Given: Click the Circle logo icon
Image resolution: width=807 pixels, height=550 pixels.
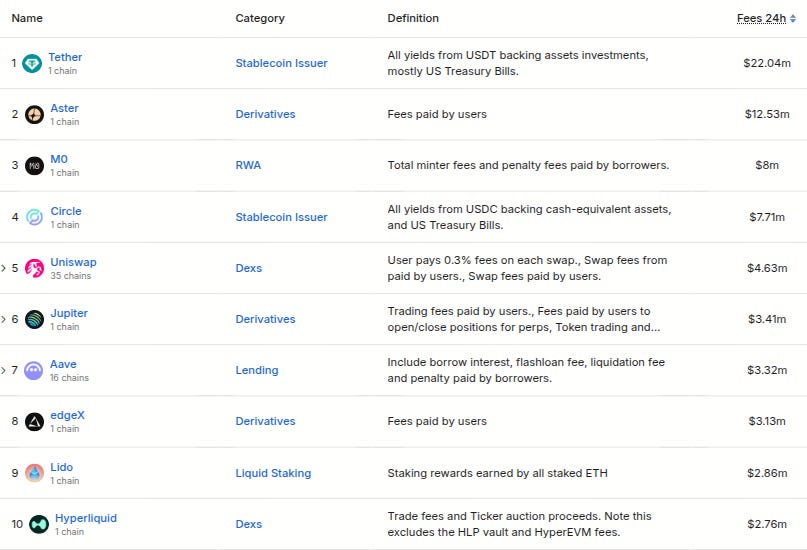Looking at the screenshot, I should [x=34, y=217].
